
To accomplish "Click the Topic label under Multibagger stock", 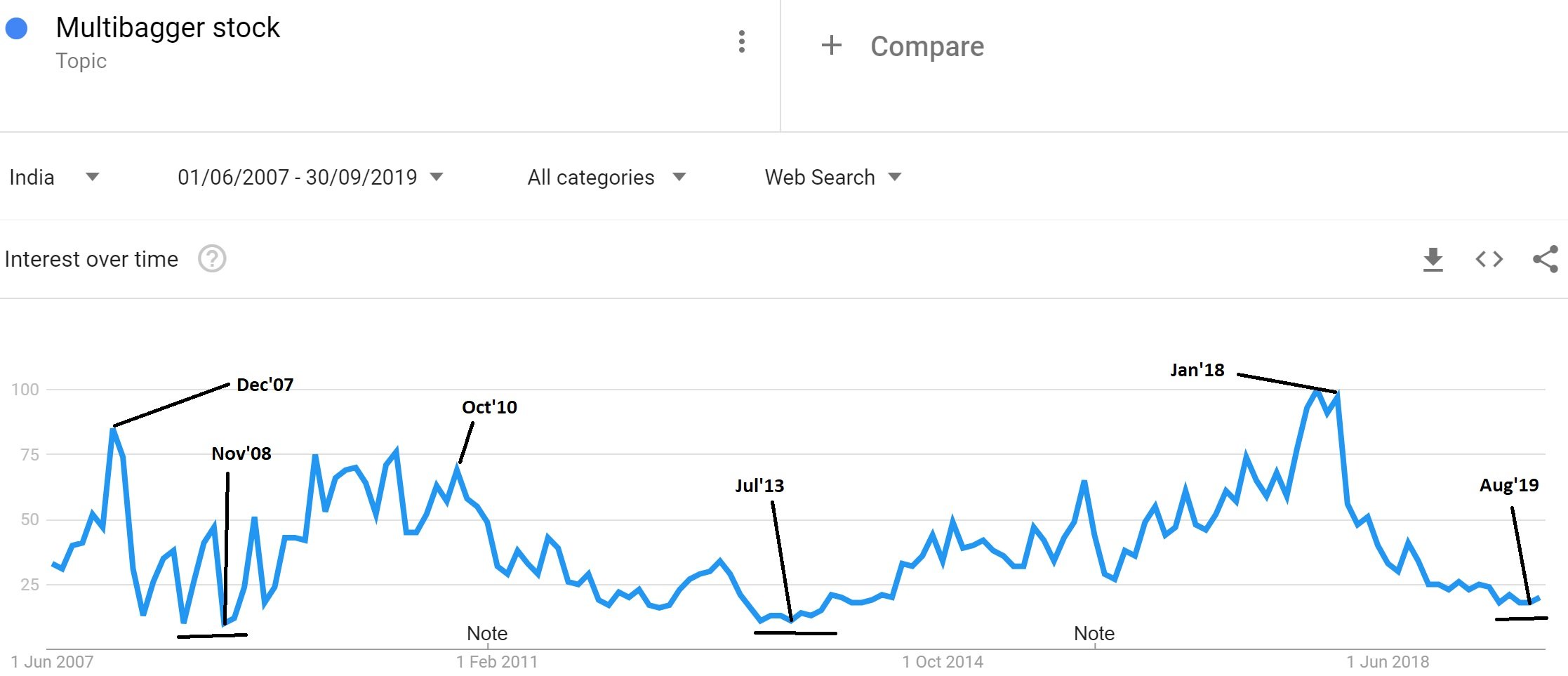I will 81,61.
